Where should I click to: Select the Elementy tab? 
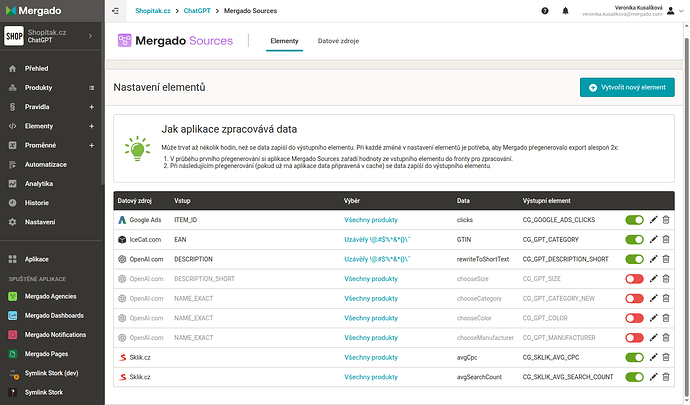coord(284,41)
